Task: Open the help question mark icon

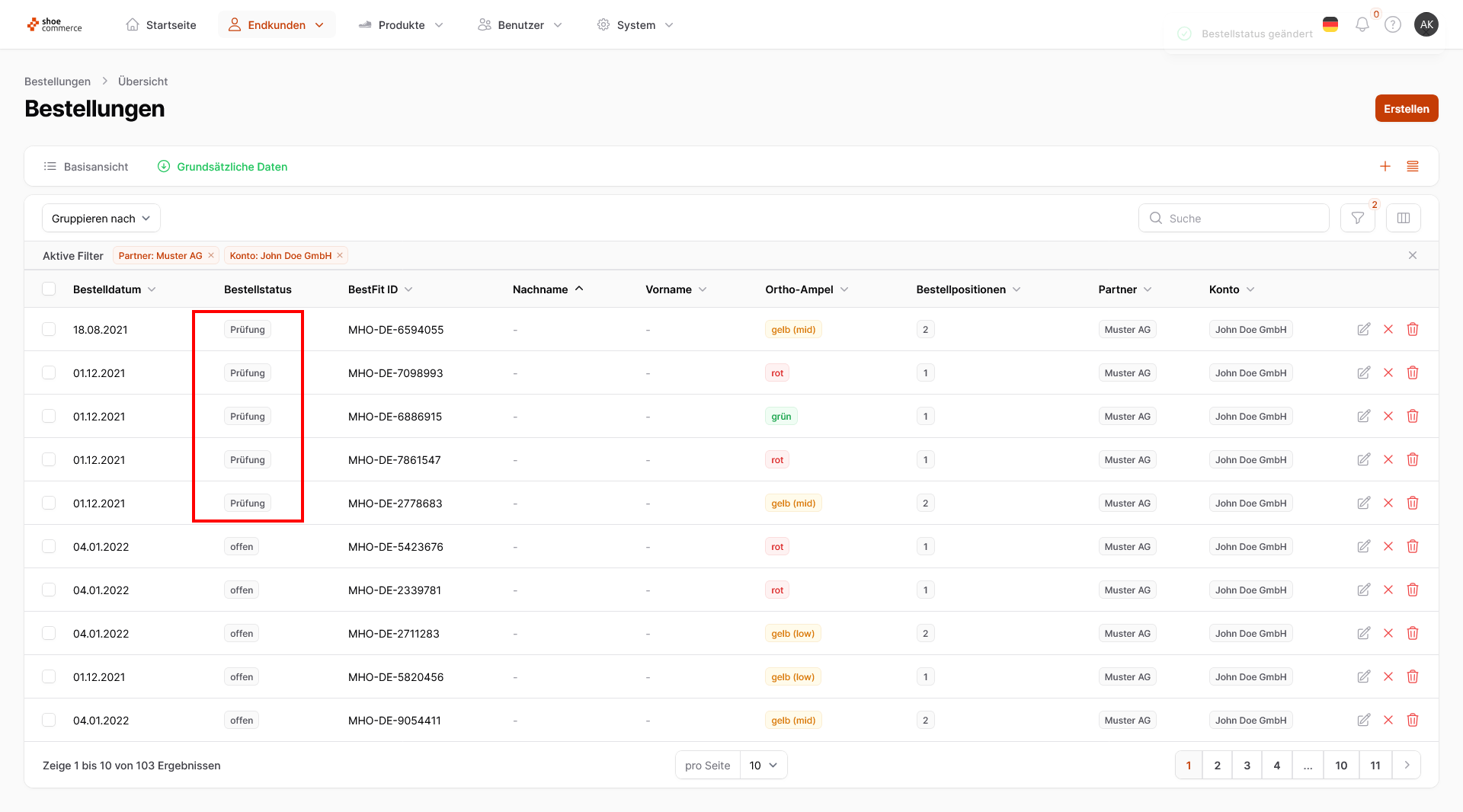Action: (x=1392, y=25)
